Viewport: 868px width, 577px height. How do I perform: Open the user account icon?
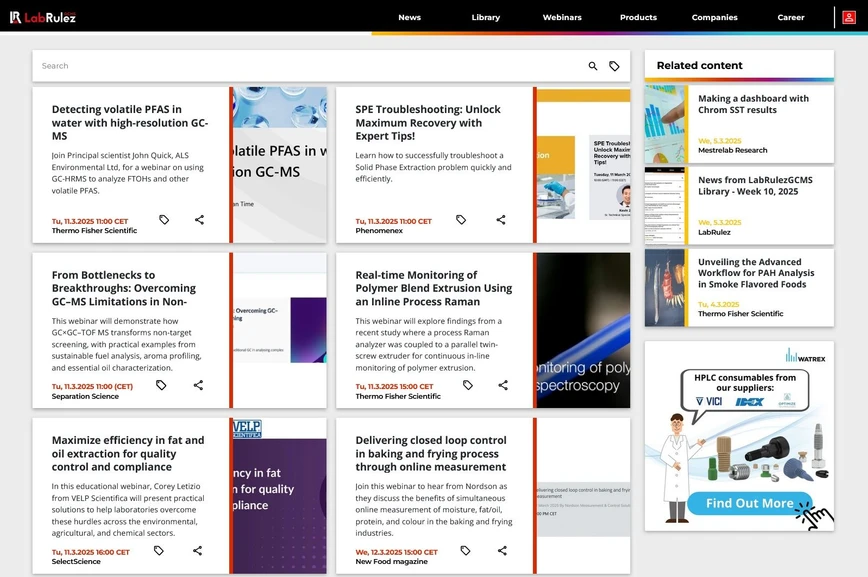pyautogui.click(x=849, y=17)
